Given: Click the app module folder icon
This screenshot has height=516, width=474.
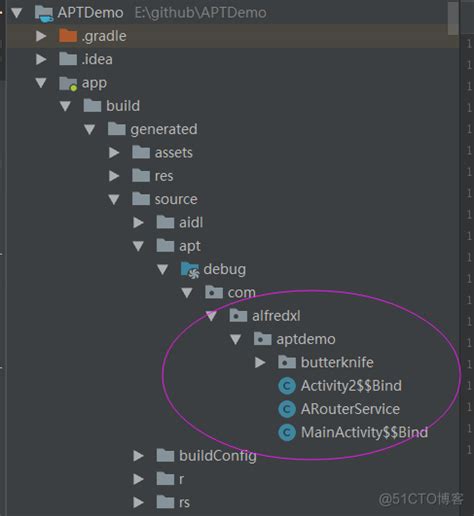Looking at the screenshot, I should tap(68, 83).
